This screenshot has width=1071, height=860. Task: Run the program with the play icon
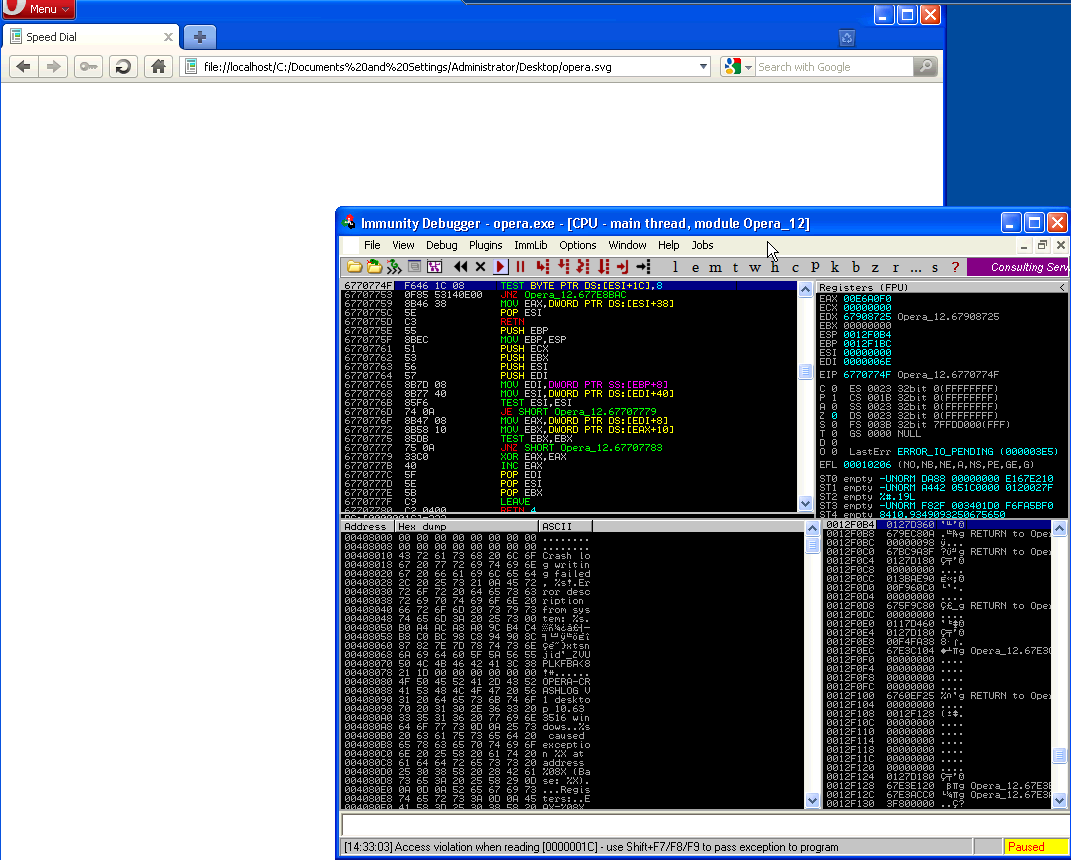[x=501, y=267]
